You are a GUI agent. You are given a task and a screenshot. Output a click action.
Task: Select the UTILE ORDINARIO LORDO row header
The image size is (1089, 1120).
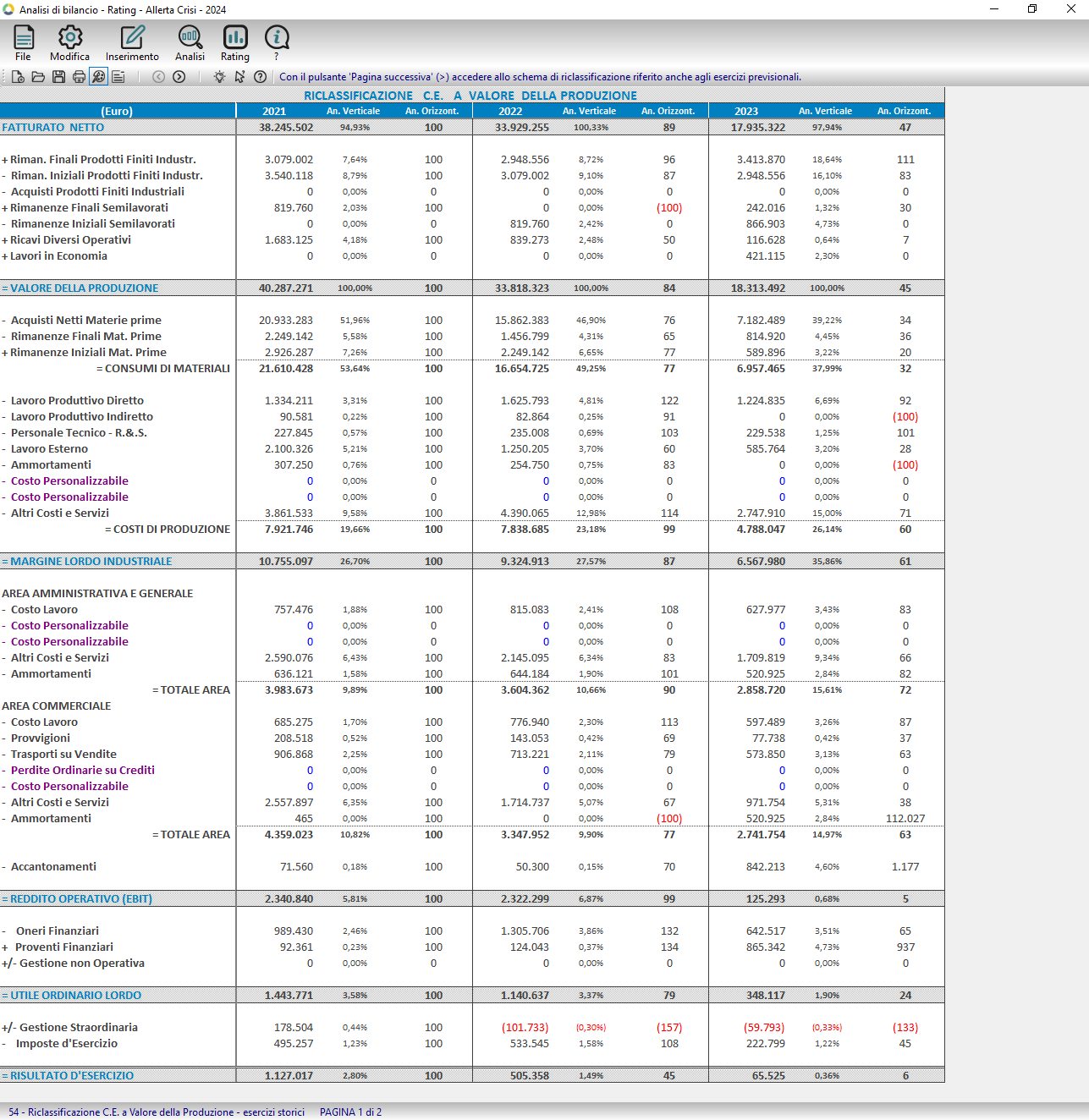72,996
